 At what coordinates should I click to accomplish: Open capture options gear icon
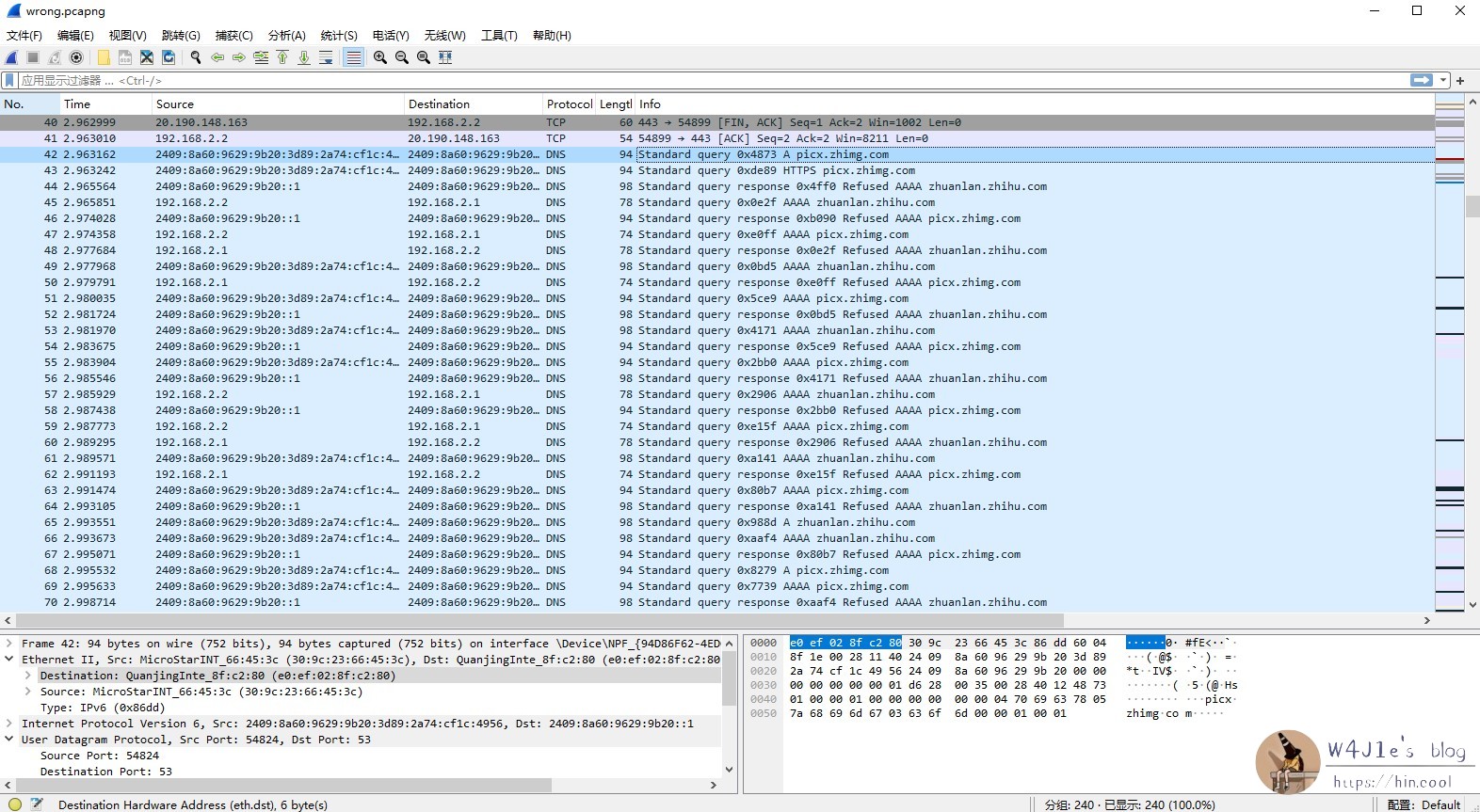pos(77,57)
